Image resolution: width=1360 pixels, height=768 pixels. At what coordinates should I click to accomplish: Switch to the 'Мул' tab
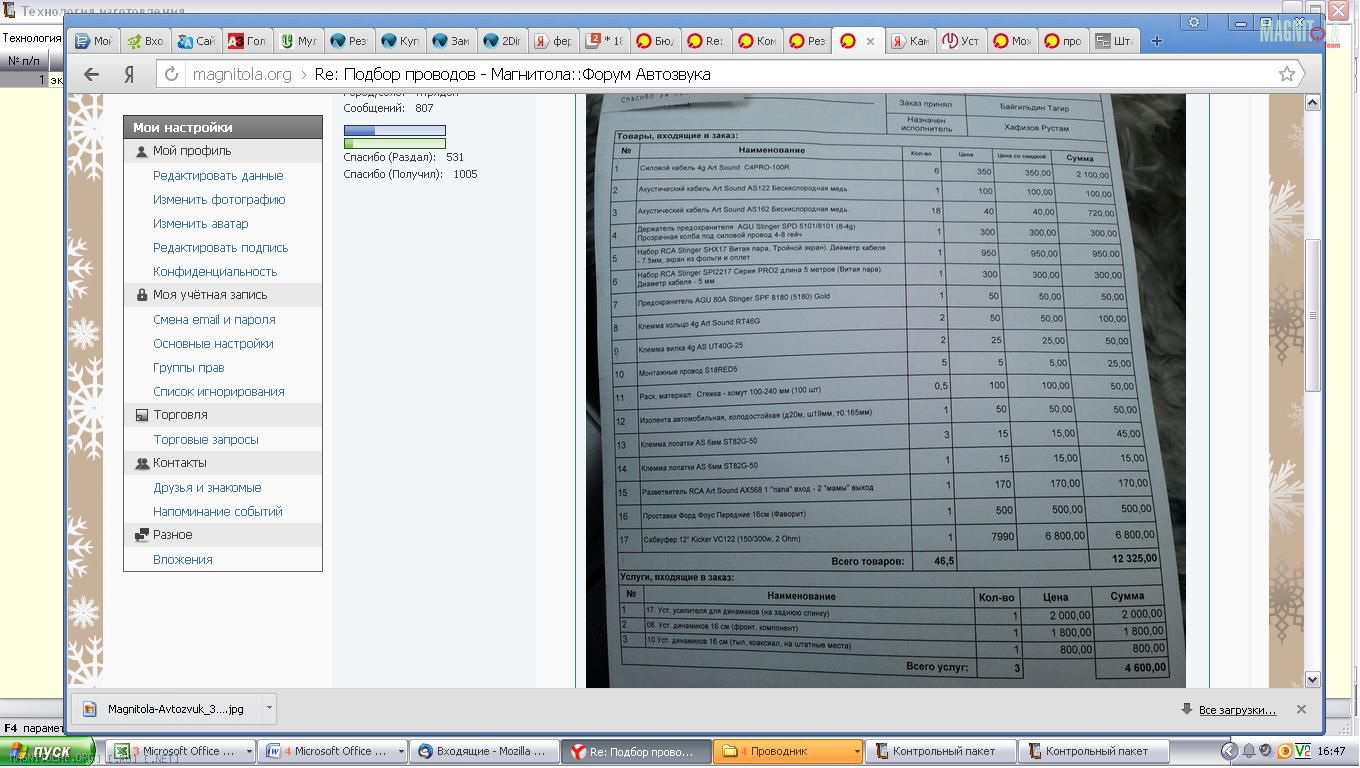(x=298, y=41)
